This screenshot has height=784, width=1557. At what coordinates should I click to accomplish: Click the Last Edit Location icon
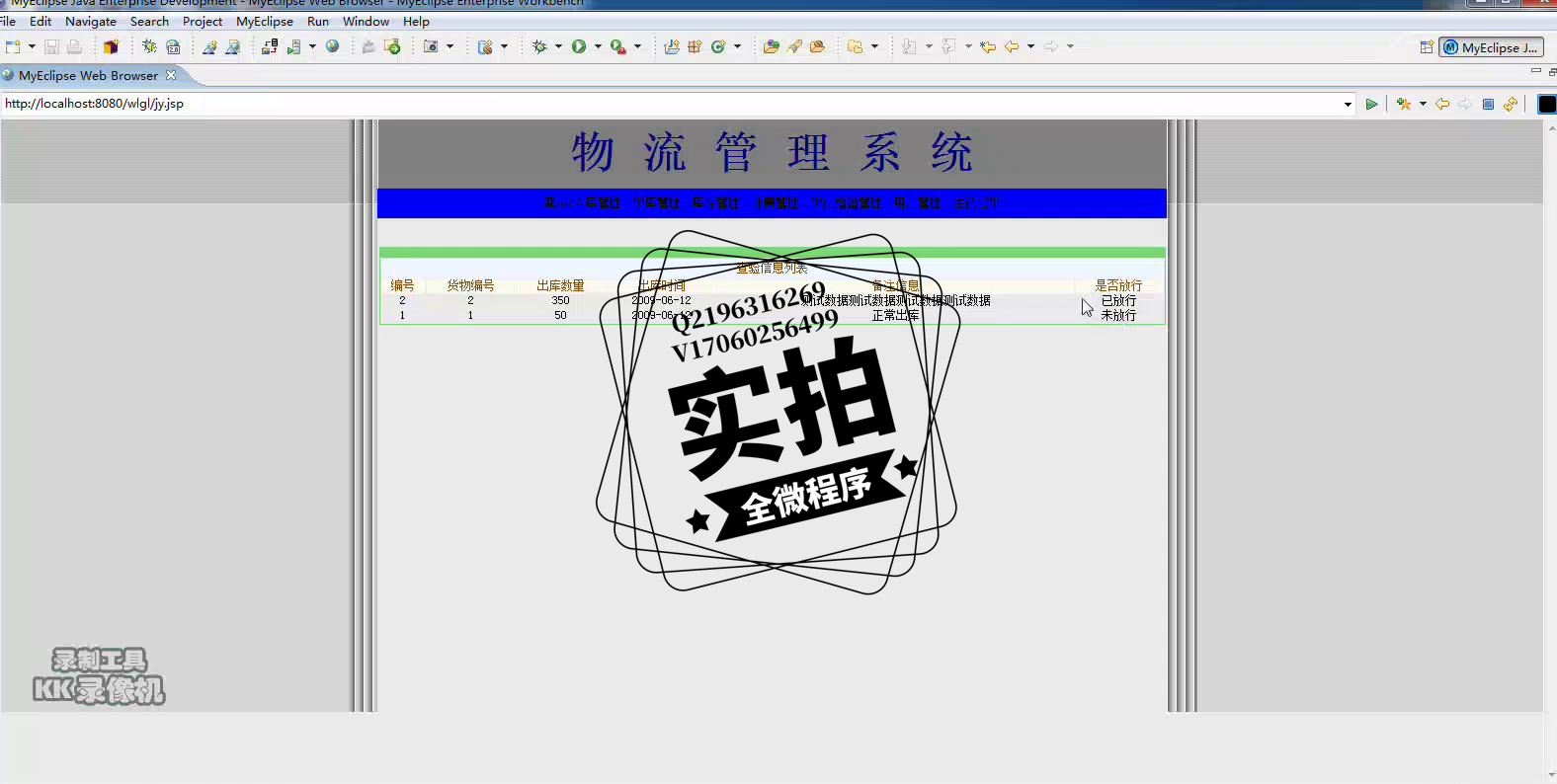(x=988, y=46)
